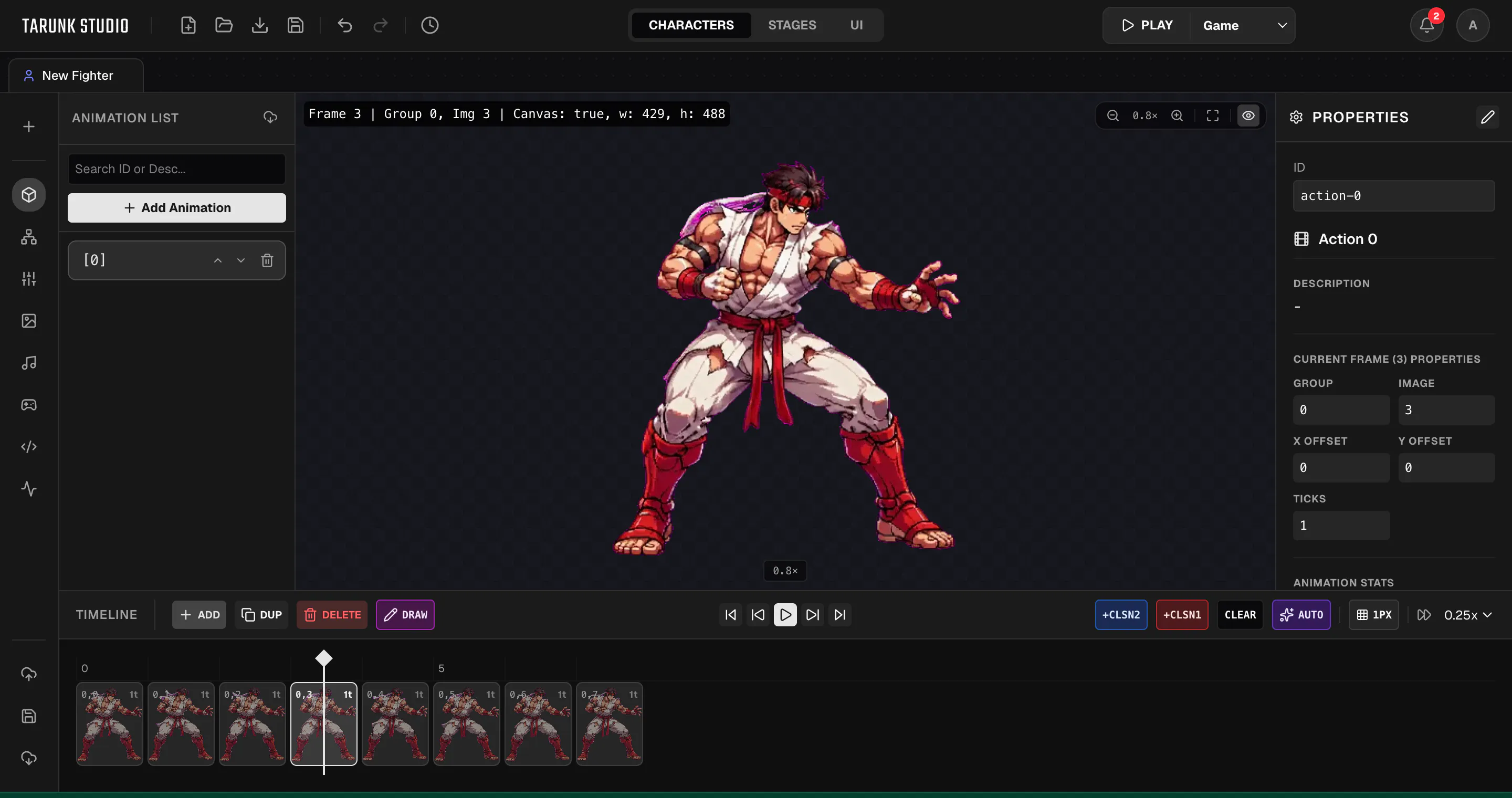Save project with the top floppy disk icon
Screen dimensions: 1512x798
296,25
